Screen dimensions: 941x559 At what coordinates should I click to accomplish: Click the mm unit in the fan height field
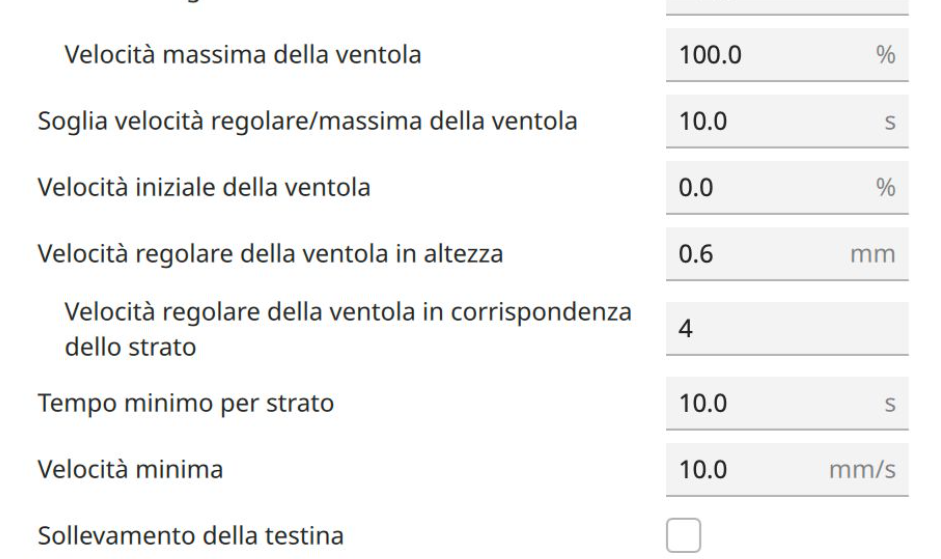[873, 255]
